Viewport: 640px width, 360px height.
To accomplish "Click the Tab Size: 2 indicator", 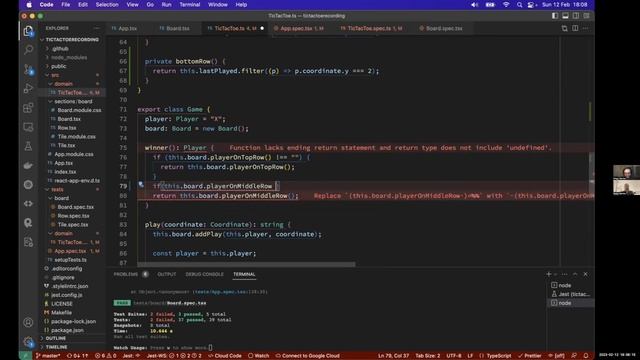I will point(428,356).
